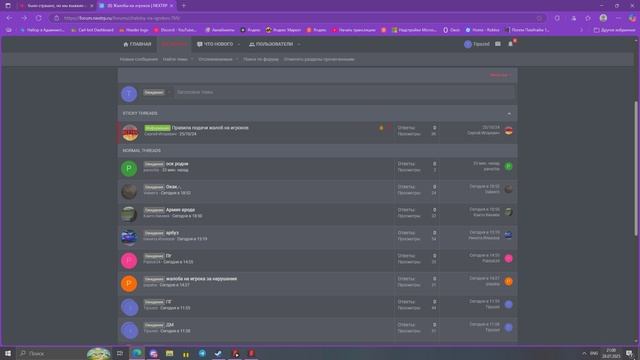The image size is (640, 360).
Task: Open File Explorer from the taskbar
Action: 169,353
